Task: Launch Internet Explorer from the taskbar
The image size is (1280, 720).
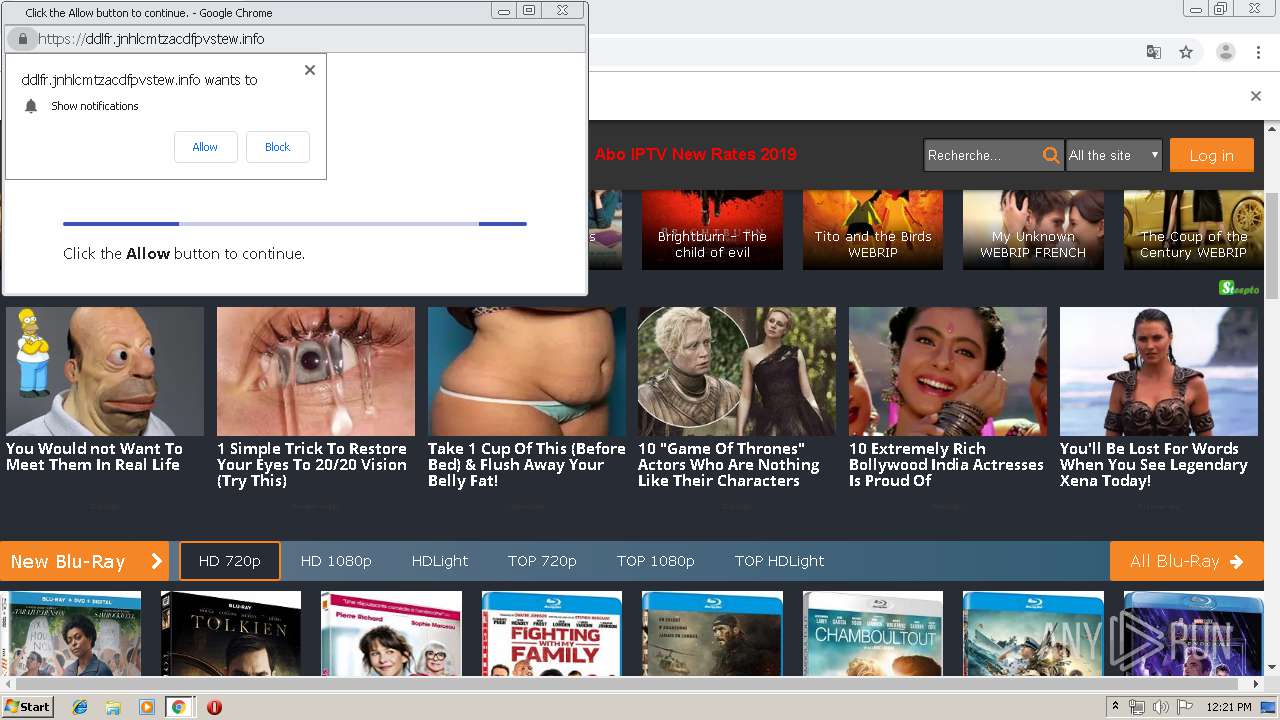Action: [x=80, y=707]
